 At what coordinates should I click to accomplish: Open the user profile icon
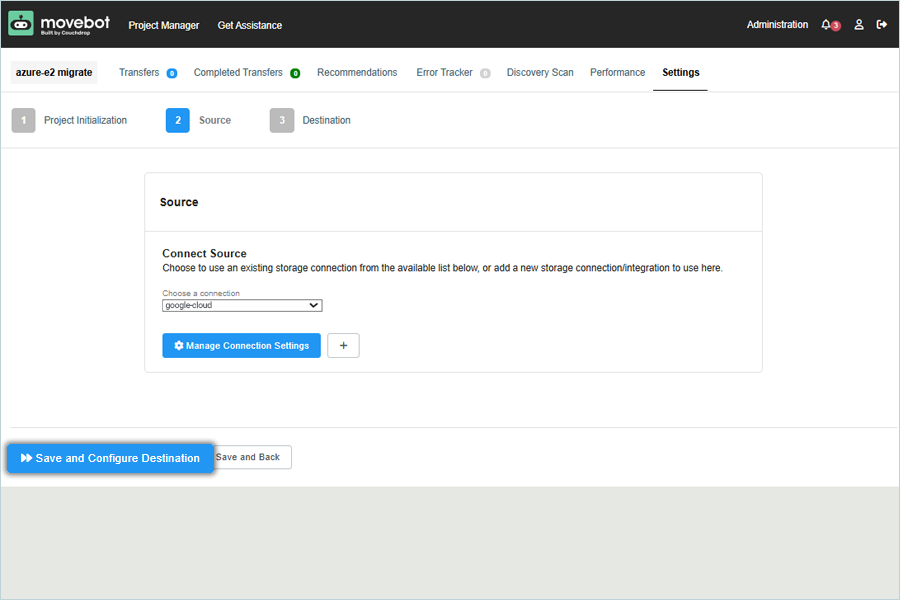coord(858,25)
